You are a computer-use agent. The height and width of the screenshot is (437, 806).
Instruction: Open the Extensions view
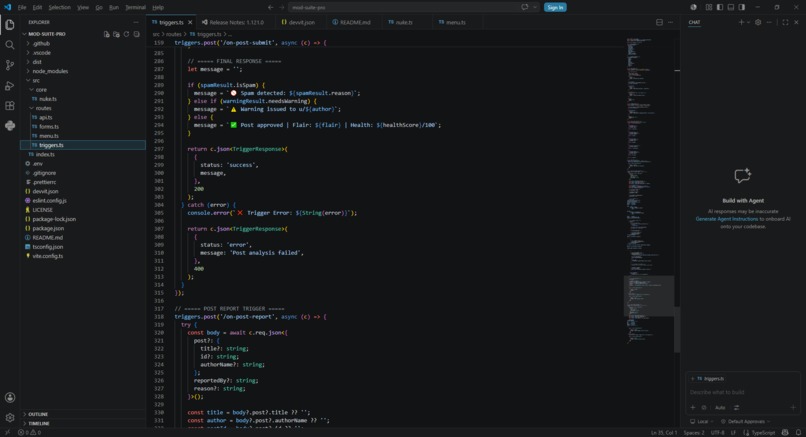pos(10,105)
